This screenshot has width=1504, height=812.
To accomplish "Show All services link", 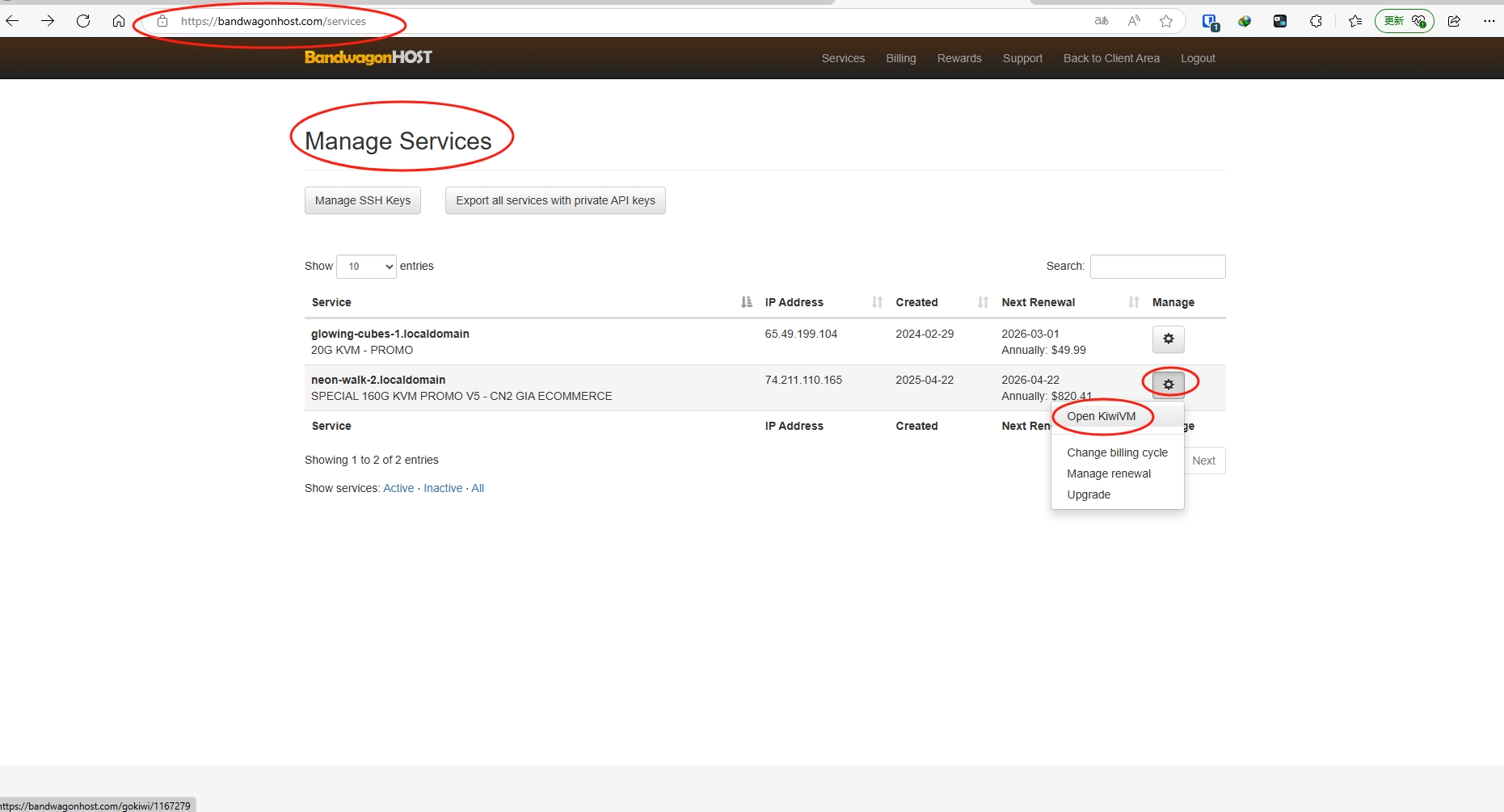I will point(478,488).
